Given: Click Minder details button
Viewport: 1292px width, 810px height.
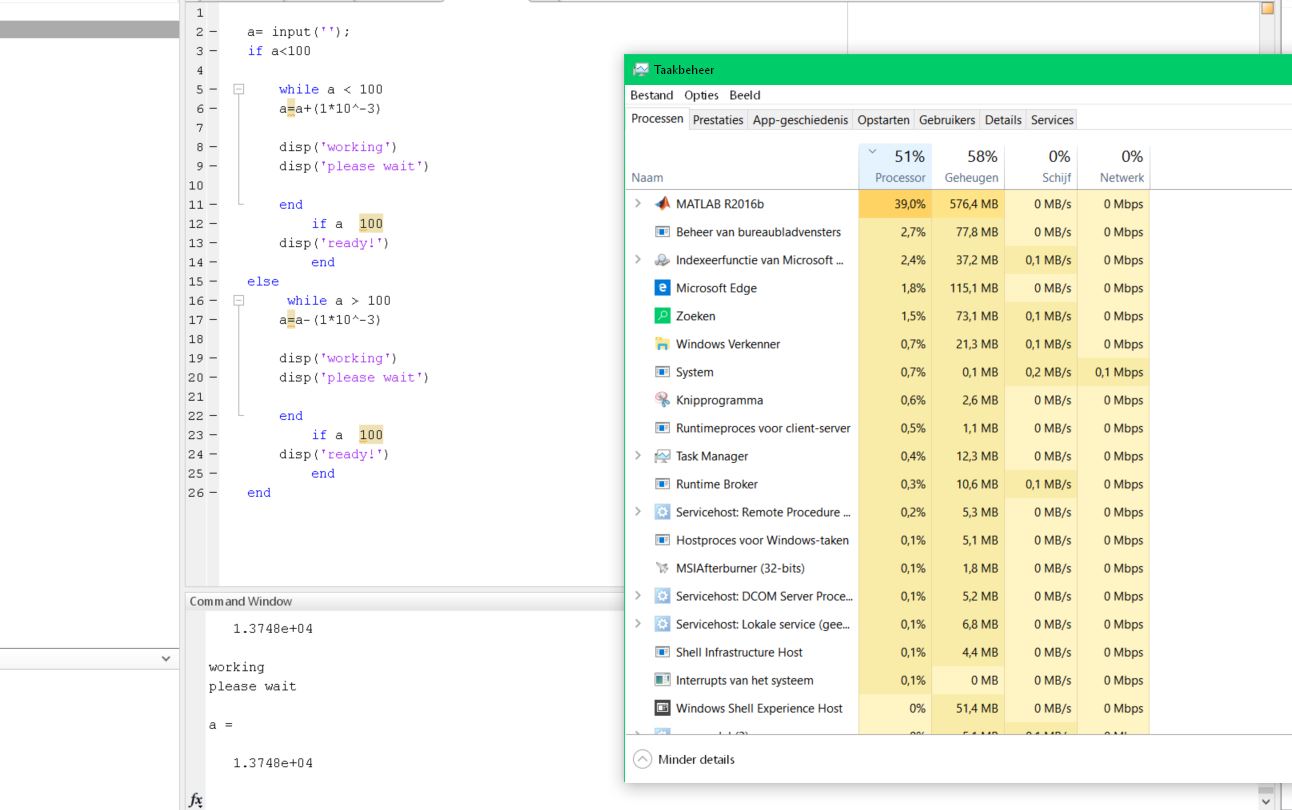Looking at the screenshot, I should tap(684, 760).
